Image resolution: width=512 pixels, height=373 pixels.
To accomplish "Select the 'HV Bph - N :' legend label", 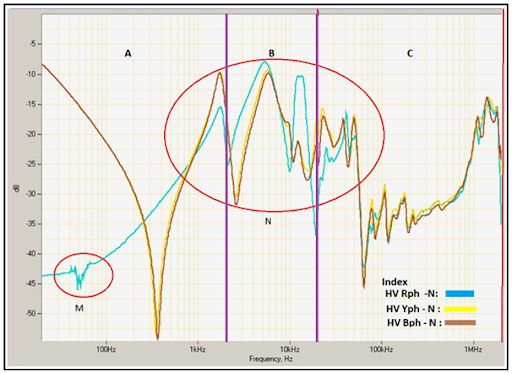I will [x=414, y=323].
